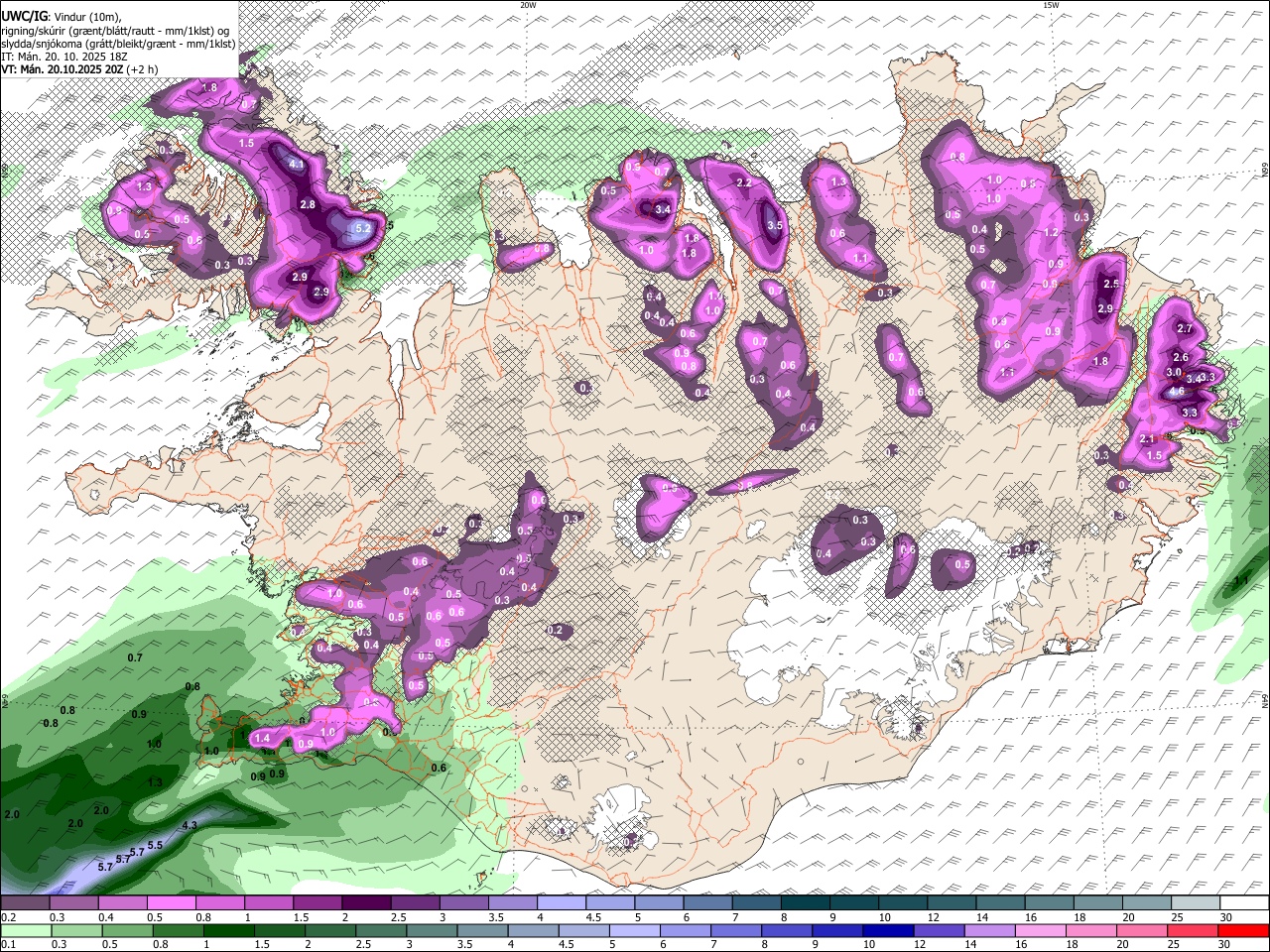
Task: Click the '4.6' snowfall value near east coast
Action: point(1177,392)
